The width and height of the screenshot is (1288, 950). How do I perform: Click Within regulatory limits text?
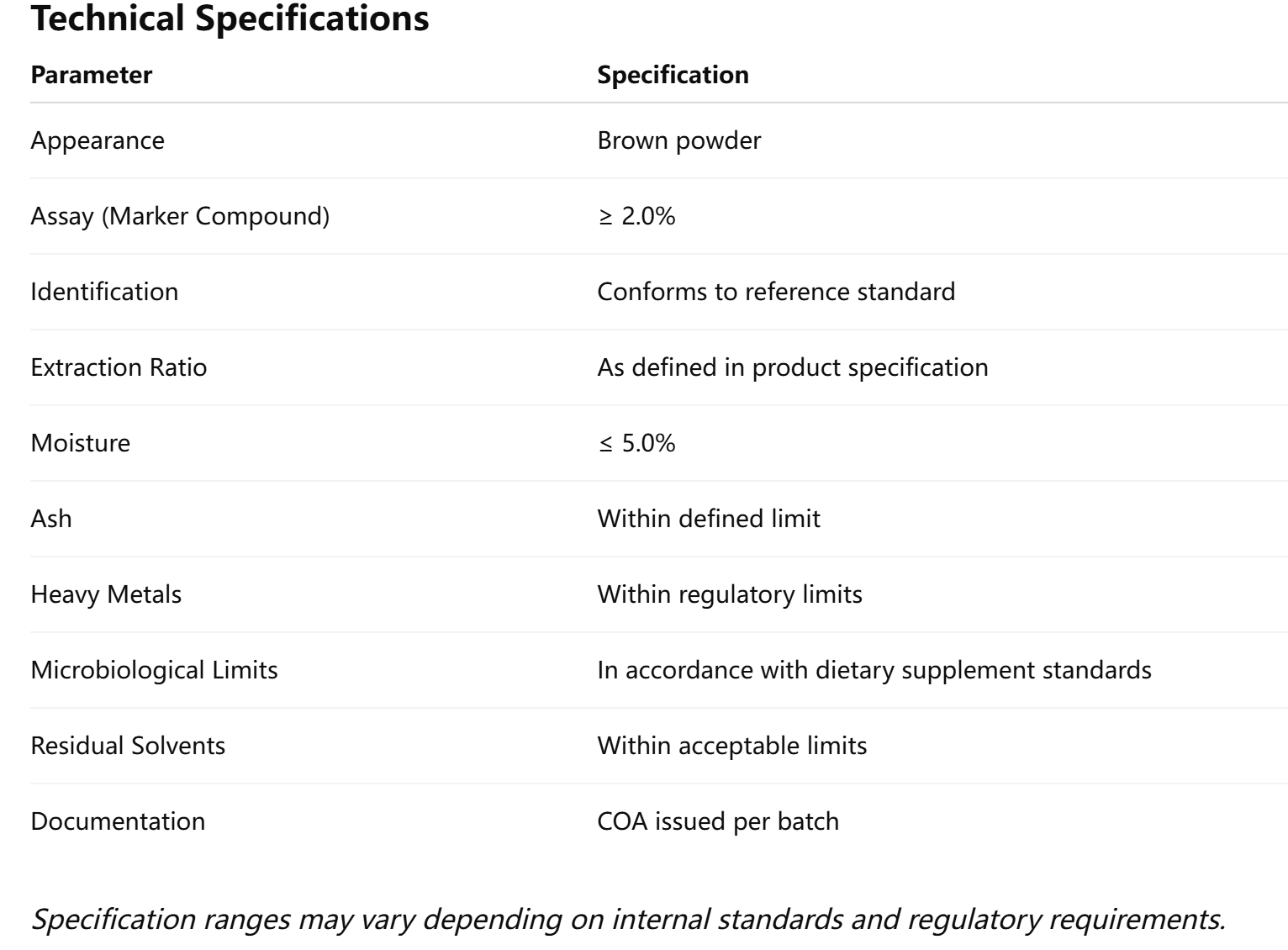point(730,594)
